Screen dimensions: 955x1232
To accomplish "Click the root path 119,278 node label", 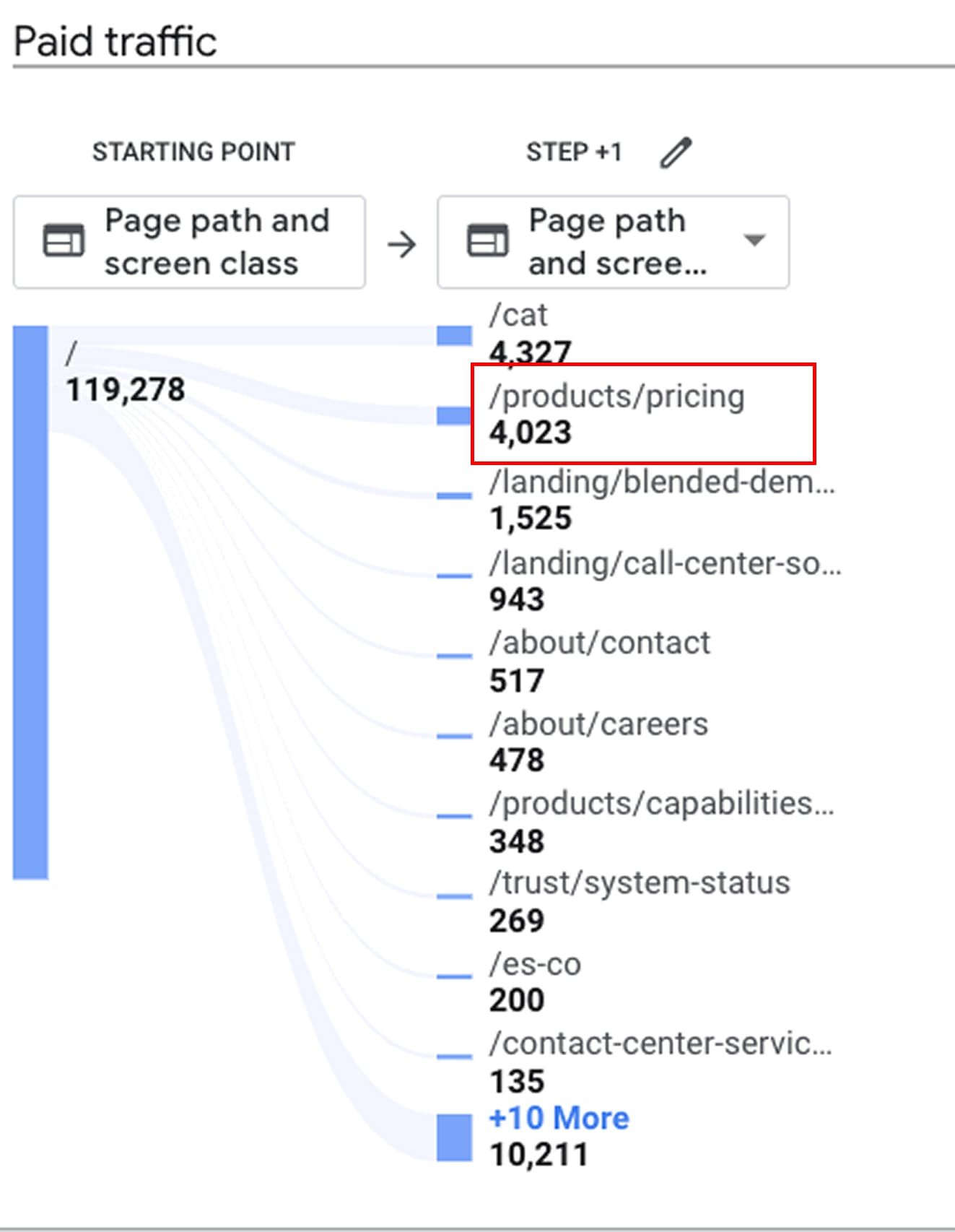I will click(x=125, y=389).
